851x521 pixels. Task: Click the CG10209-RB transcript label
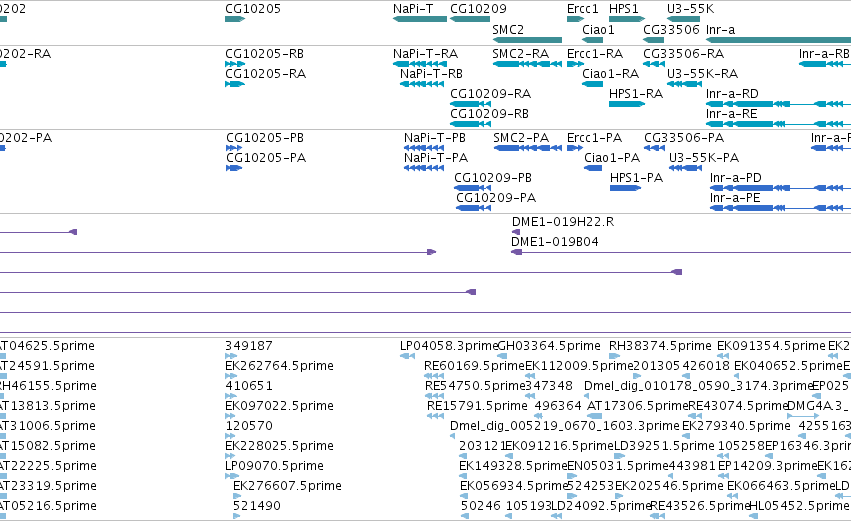click(x=490, y=114)
